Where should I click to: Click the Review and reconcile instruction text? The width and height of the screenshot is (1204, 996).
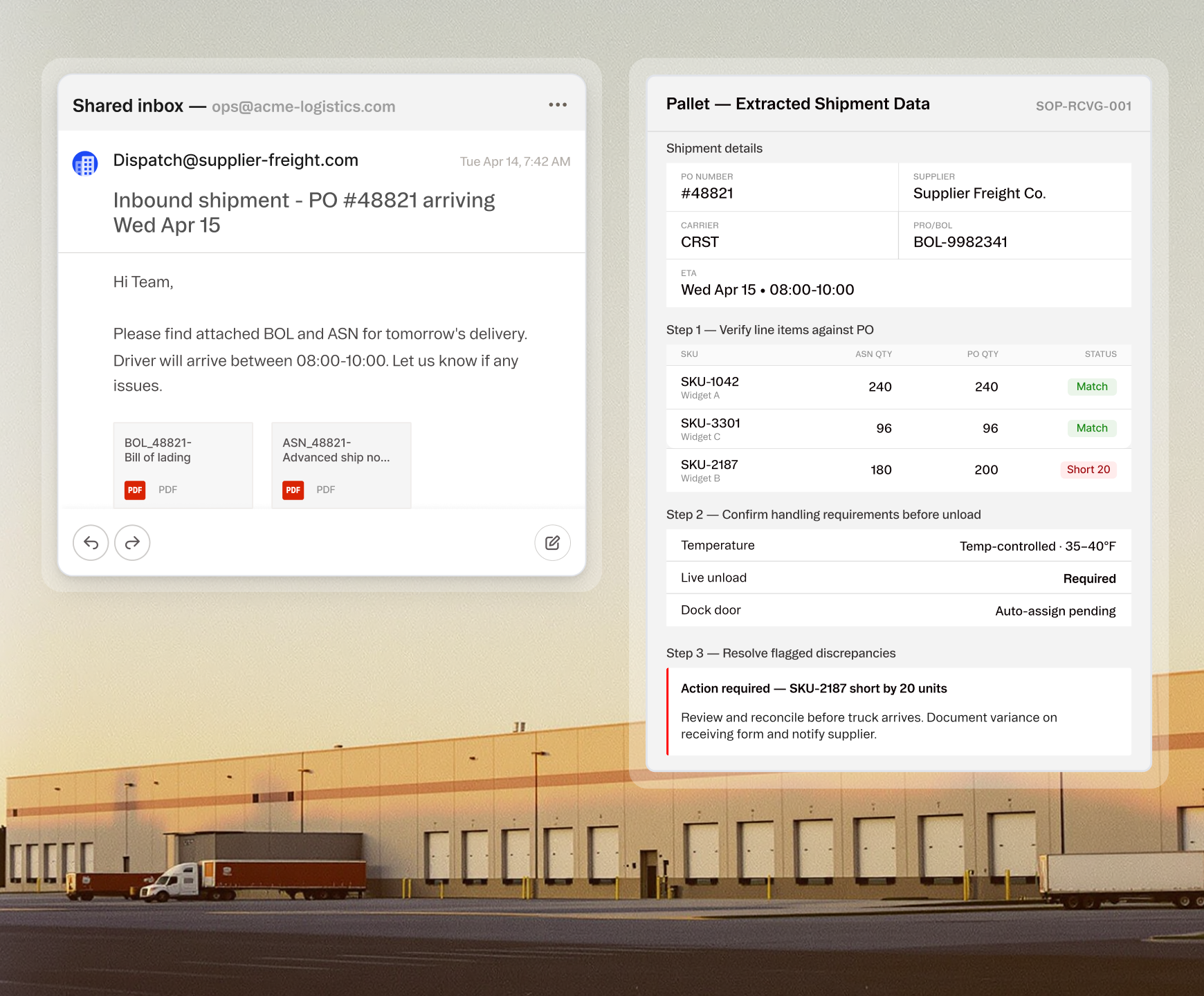(x=869, y=726)
